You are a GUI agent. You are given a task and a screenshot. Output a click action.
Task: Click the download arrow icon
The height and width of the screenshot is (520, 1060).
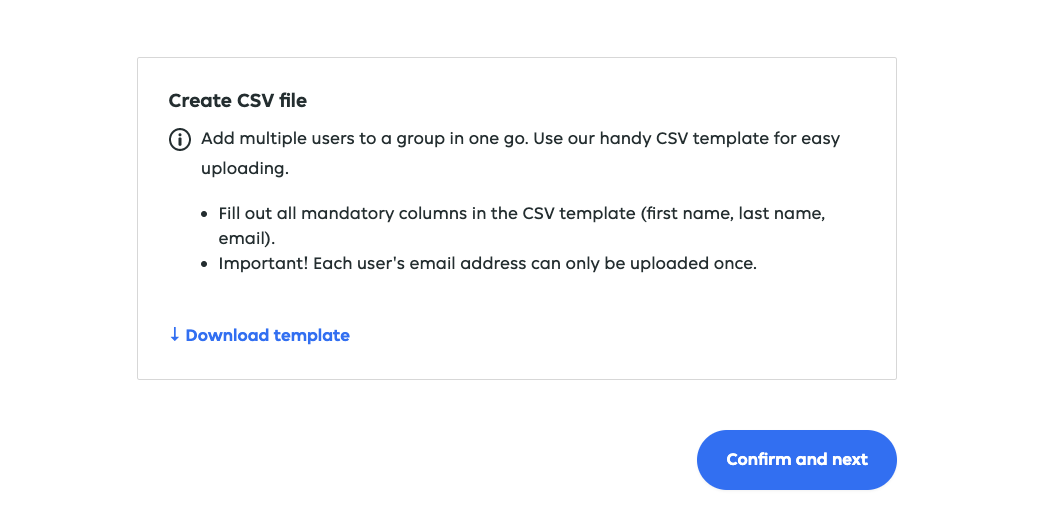(x=175, y=335)
